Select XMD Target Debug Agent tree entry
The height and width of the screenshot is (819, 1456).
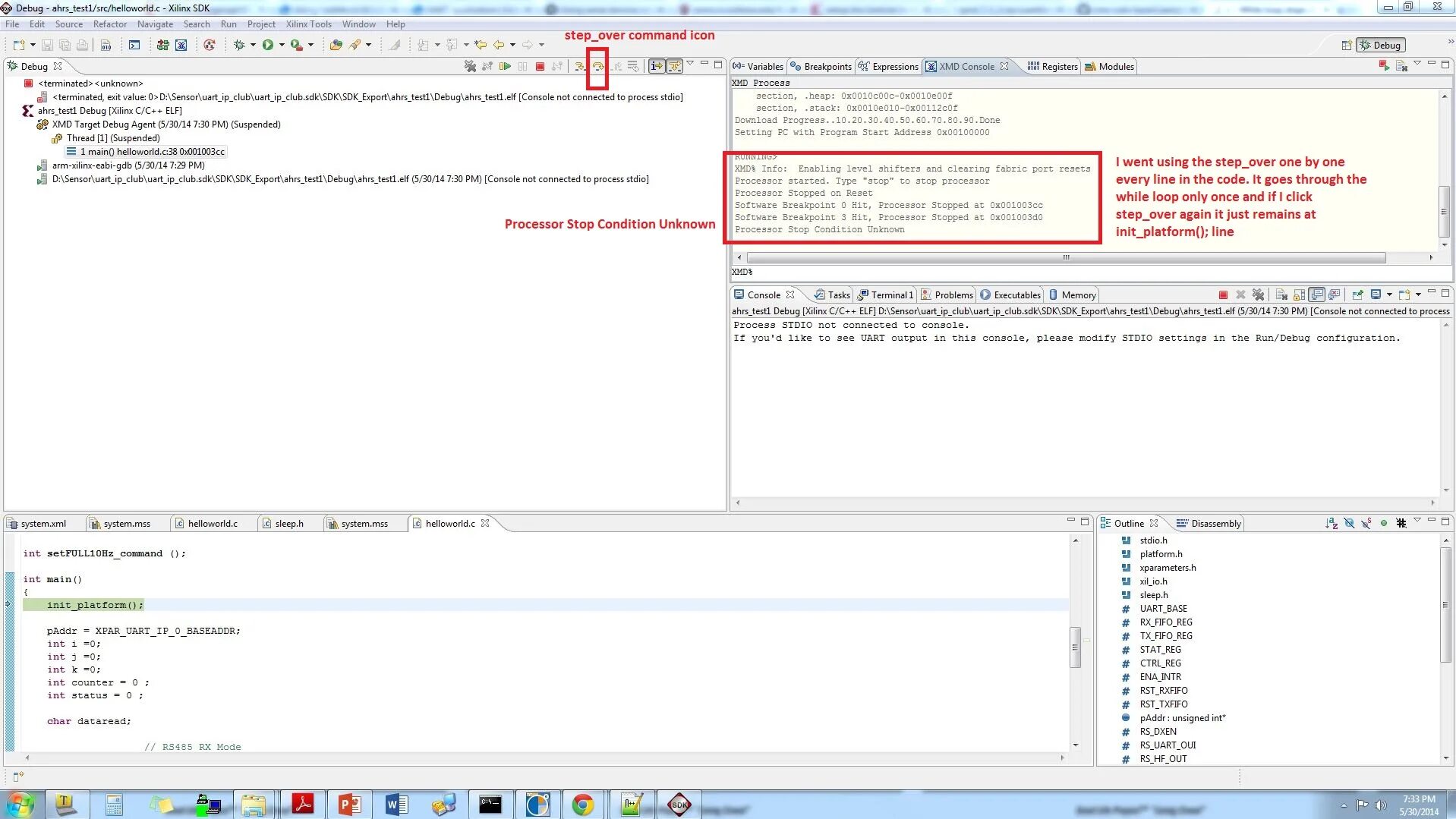[159, 124]
